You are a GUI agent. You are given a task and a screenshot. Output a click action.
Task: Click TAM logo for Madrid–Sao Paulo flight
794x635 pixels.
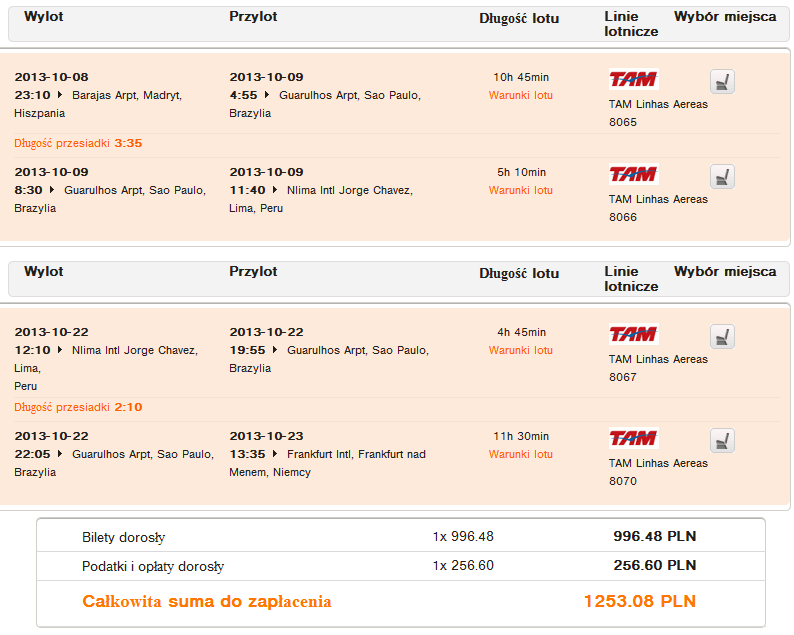tap(633, 80)
